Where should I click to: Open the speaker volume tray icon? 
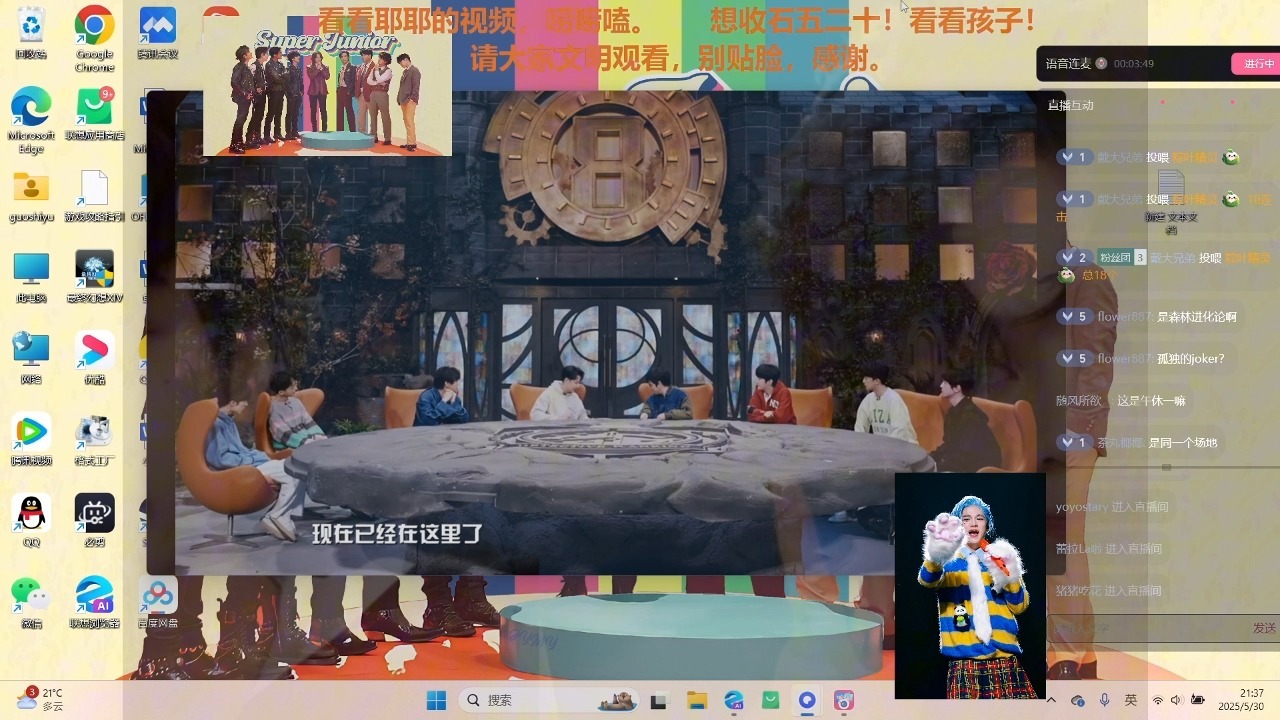(x=1176, y=700)
